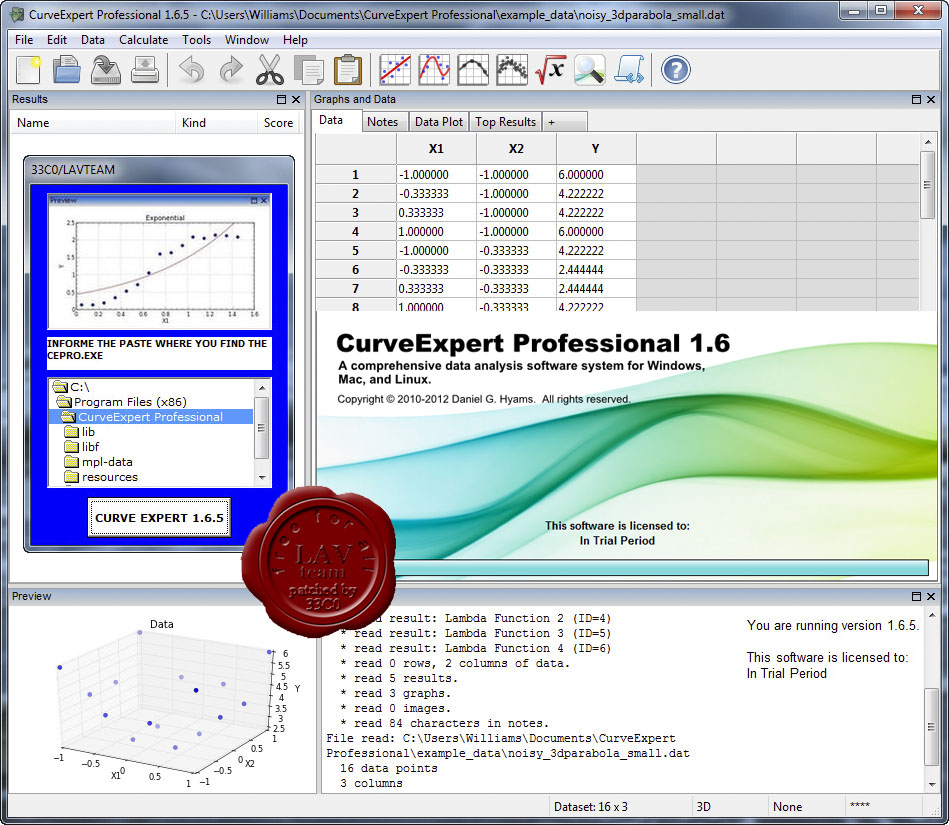Sort results by Score column
The image size is (949, 825).
278,123
